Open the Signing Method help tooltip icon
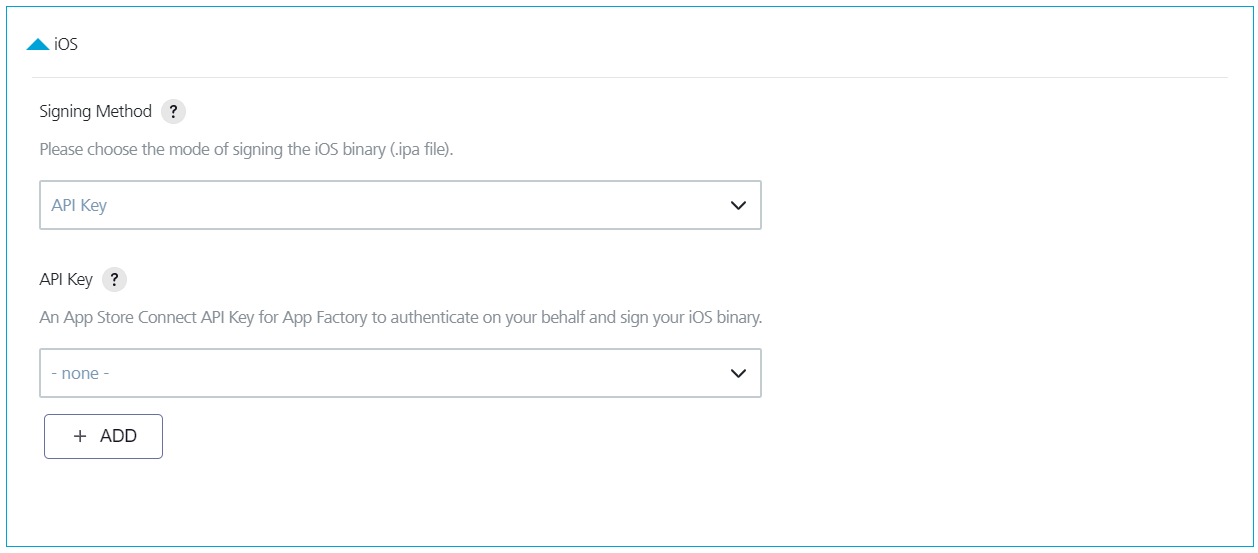Viewport: 1258px width, 553px height. point(174,112)
